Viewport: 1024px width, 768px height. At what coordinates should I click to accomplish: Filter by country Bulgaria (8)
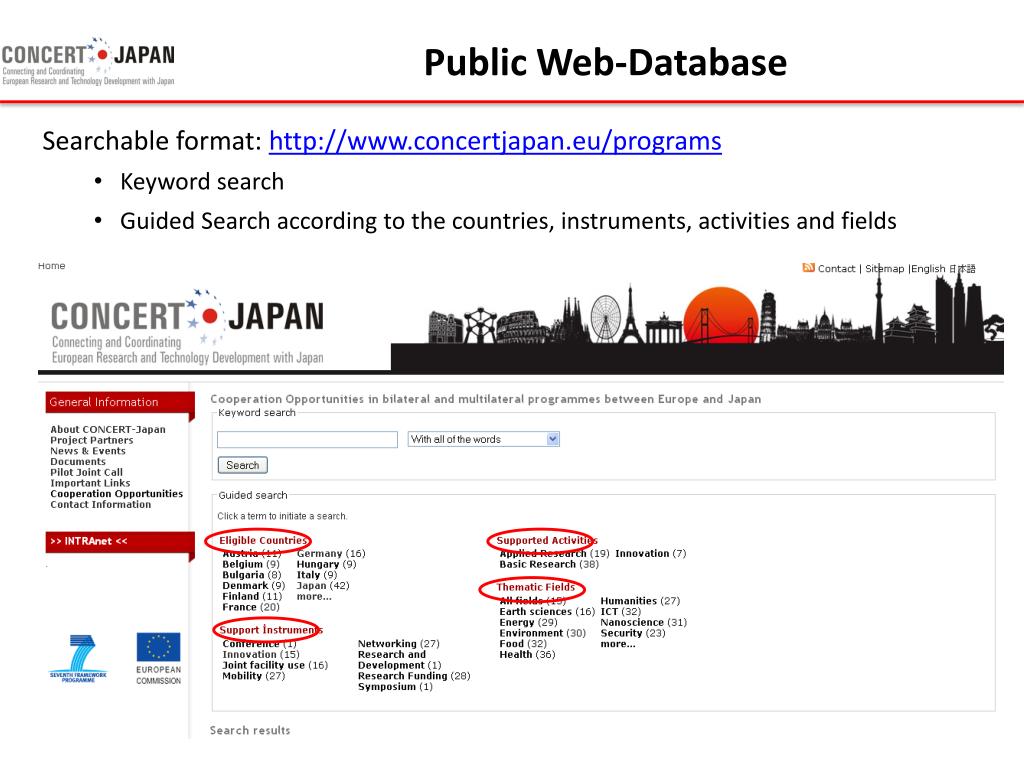coord(251,575)
